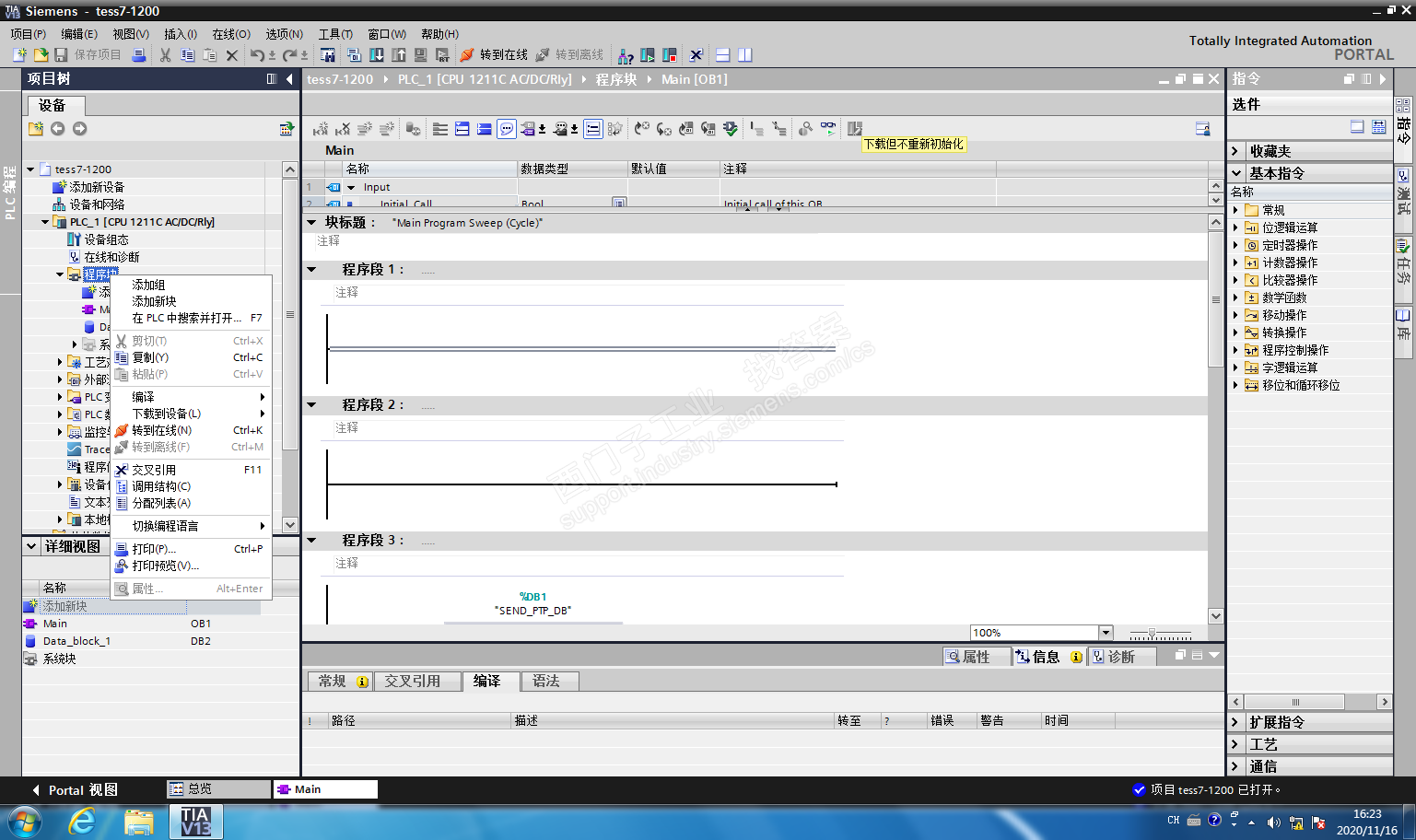Click the download without reinitialization icon

(x=855, y=129)
